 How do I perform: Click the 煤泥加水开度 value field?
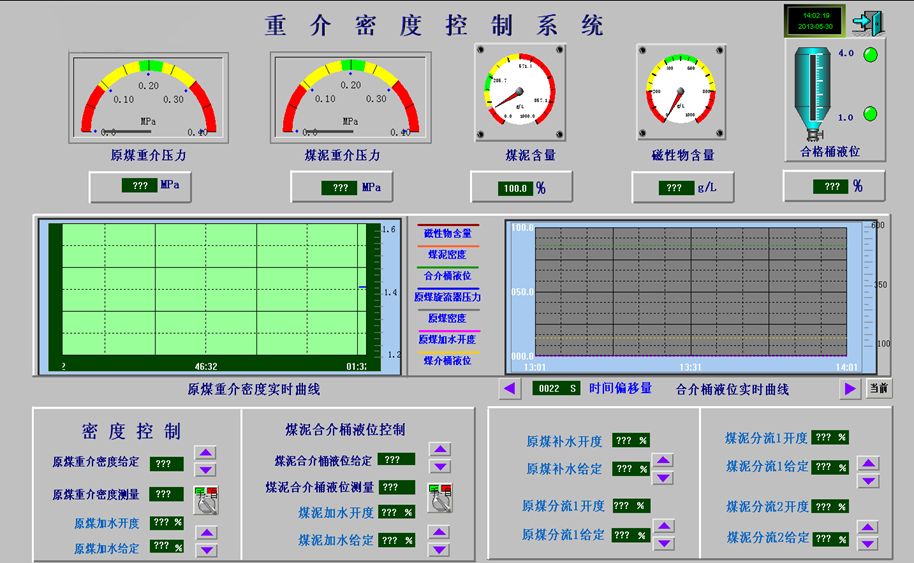(x=397, y=512)
